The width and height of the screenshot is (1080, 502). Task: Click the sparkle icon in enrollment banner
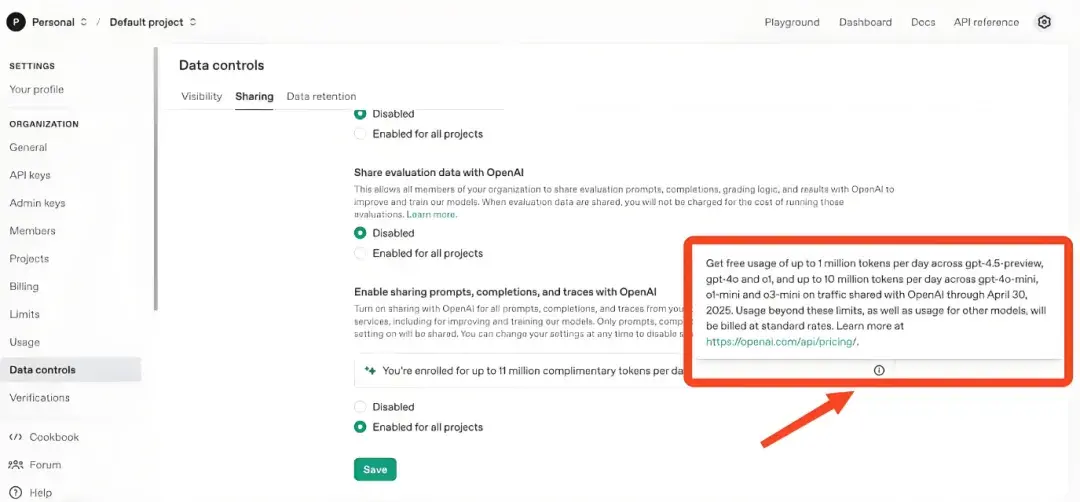pyautogui.click(x=371, y=370)
